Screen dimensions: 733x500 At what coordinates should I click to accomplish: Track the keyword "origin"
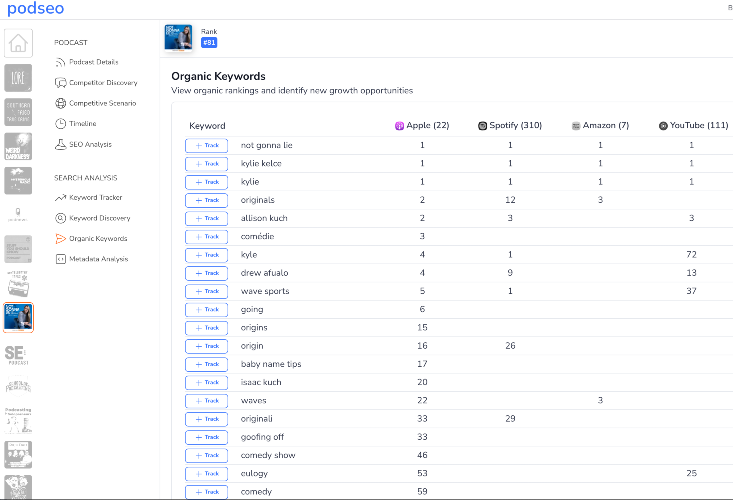(x=207, y=346)
